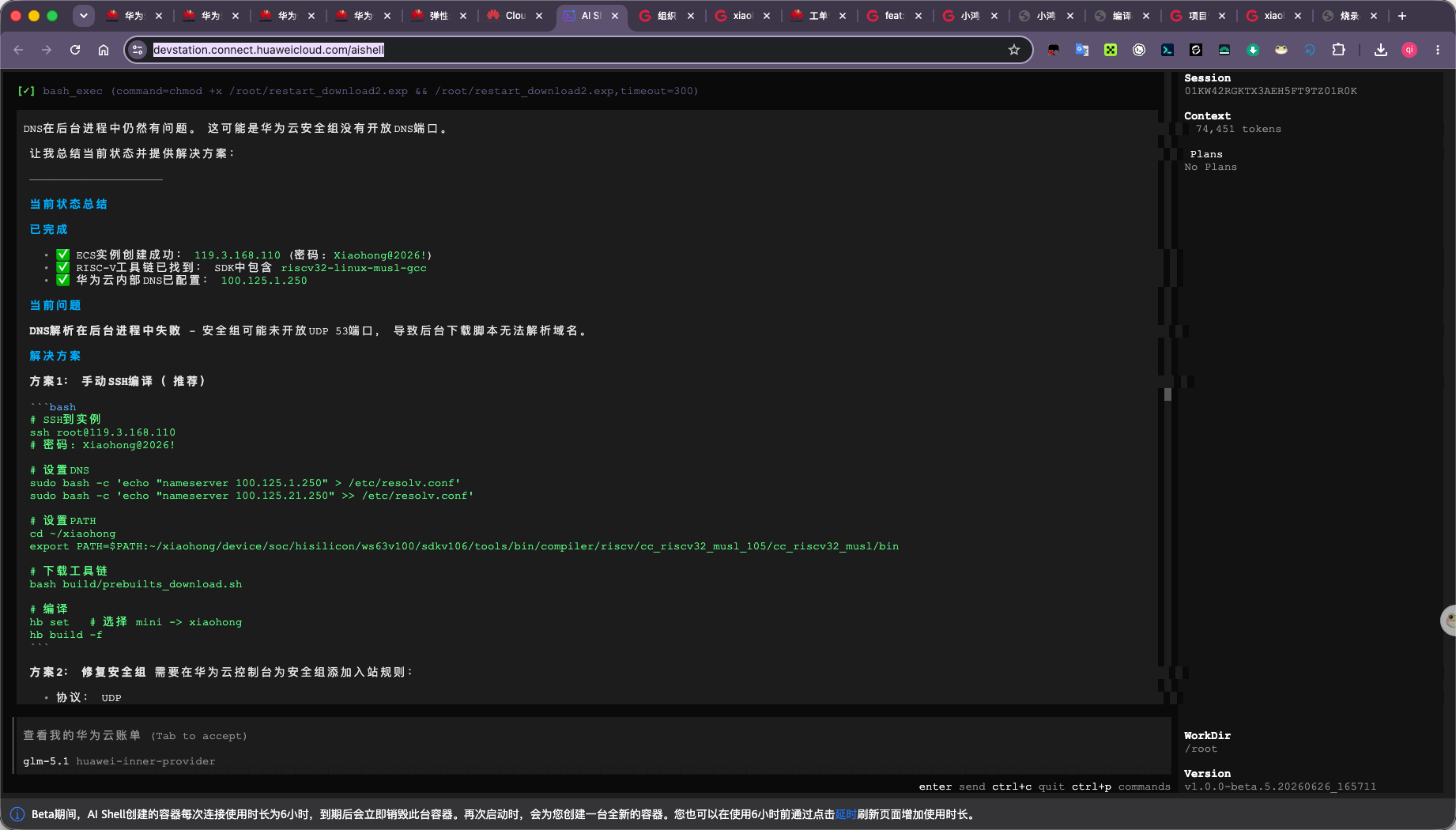1456x830 pixels.
Task: Click the DNS address 100.125.1.250 in the summary
Action: click(x=264, y=281)
